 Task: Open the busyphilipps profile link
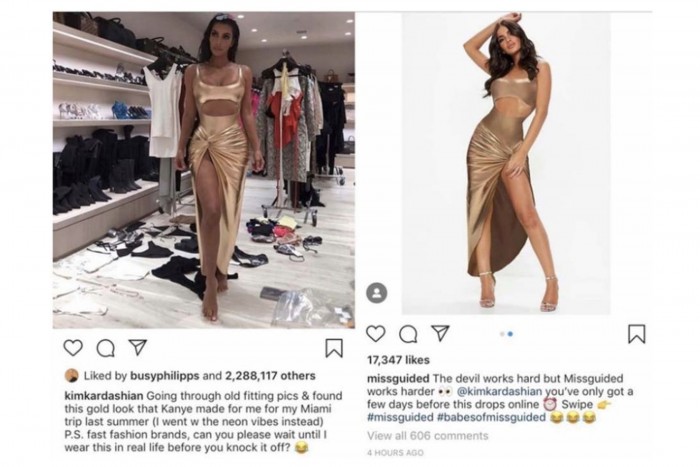click(165, 376)
